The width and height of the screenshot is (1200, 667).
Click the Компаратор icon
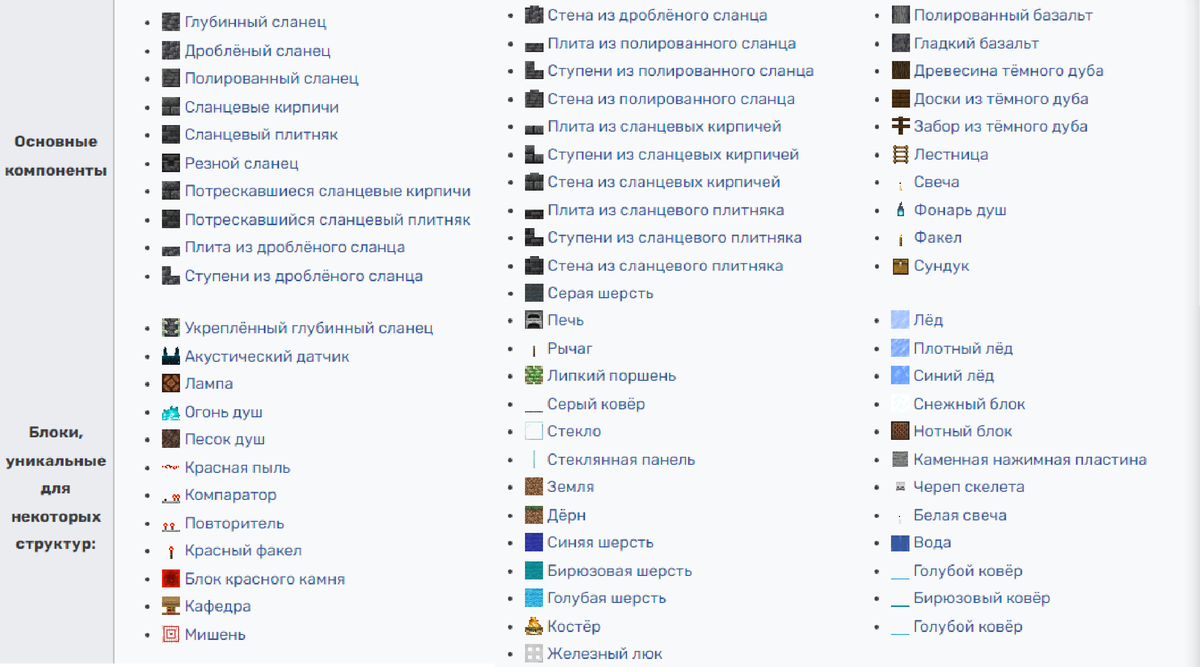[170, 495]
